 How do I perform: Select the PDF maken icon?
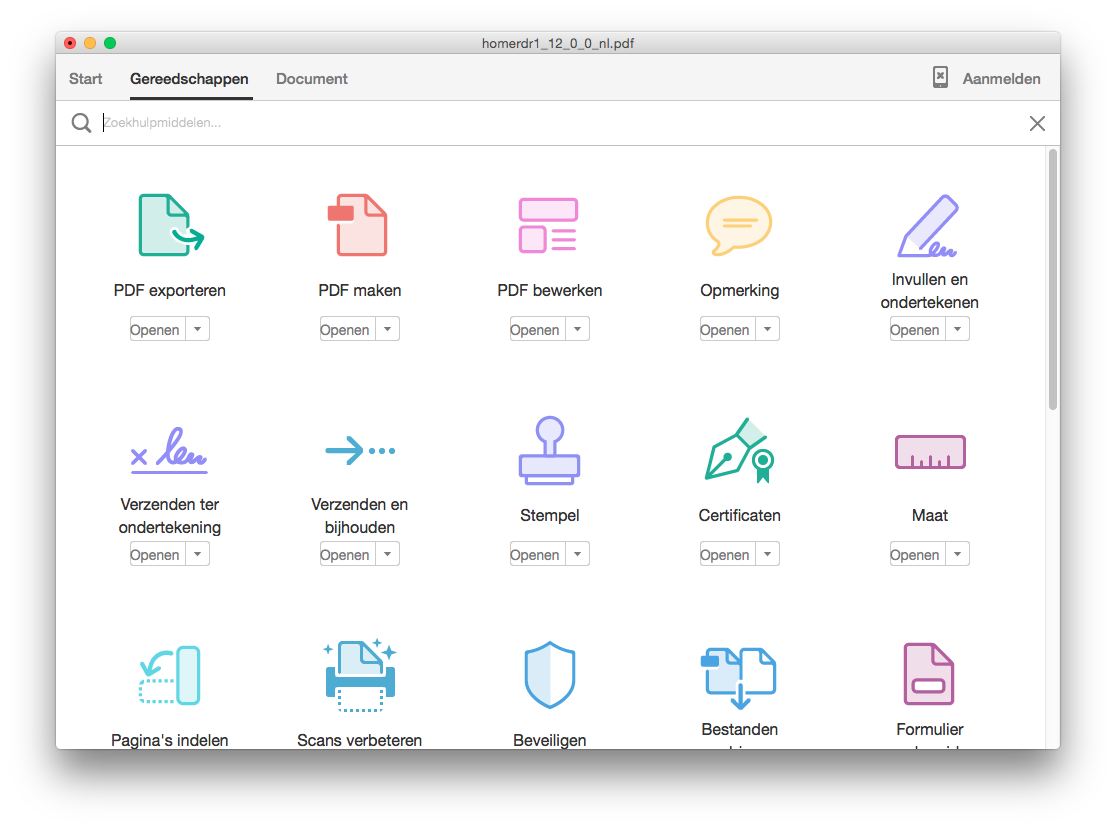359,225
